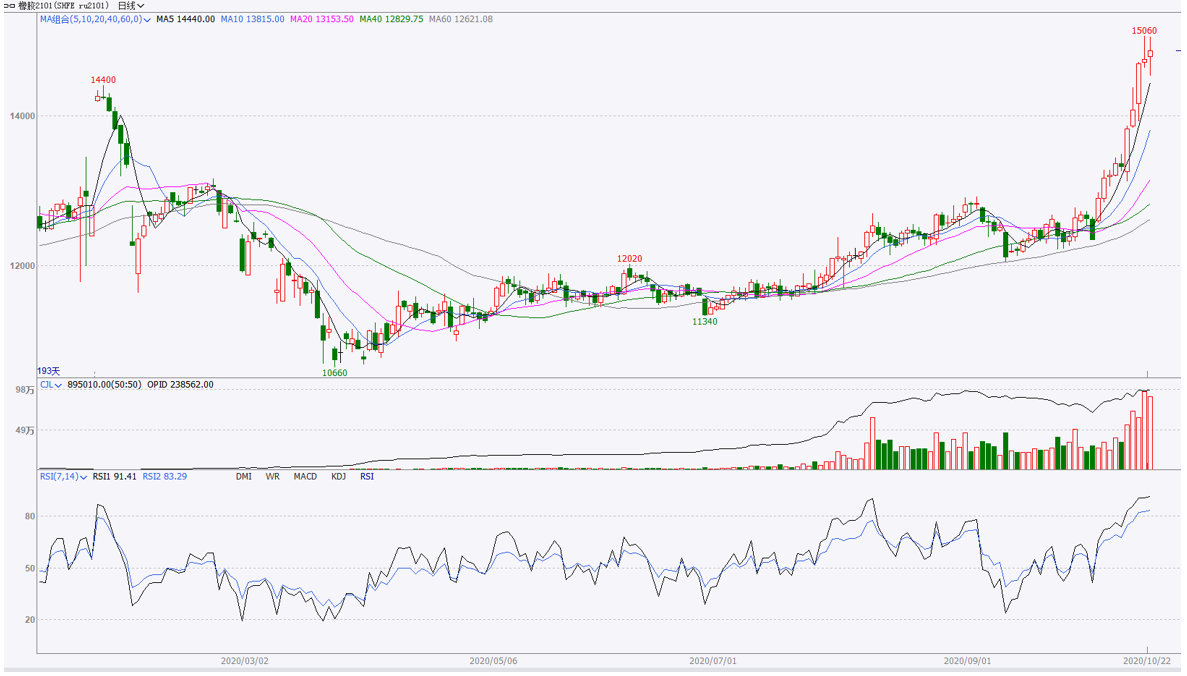This screenshot has width=1187, height=676.
Task: Click the 10660 low price marker
Action: pyautogui.click(x=334, y=372)
